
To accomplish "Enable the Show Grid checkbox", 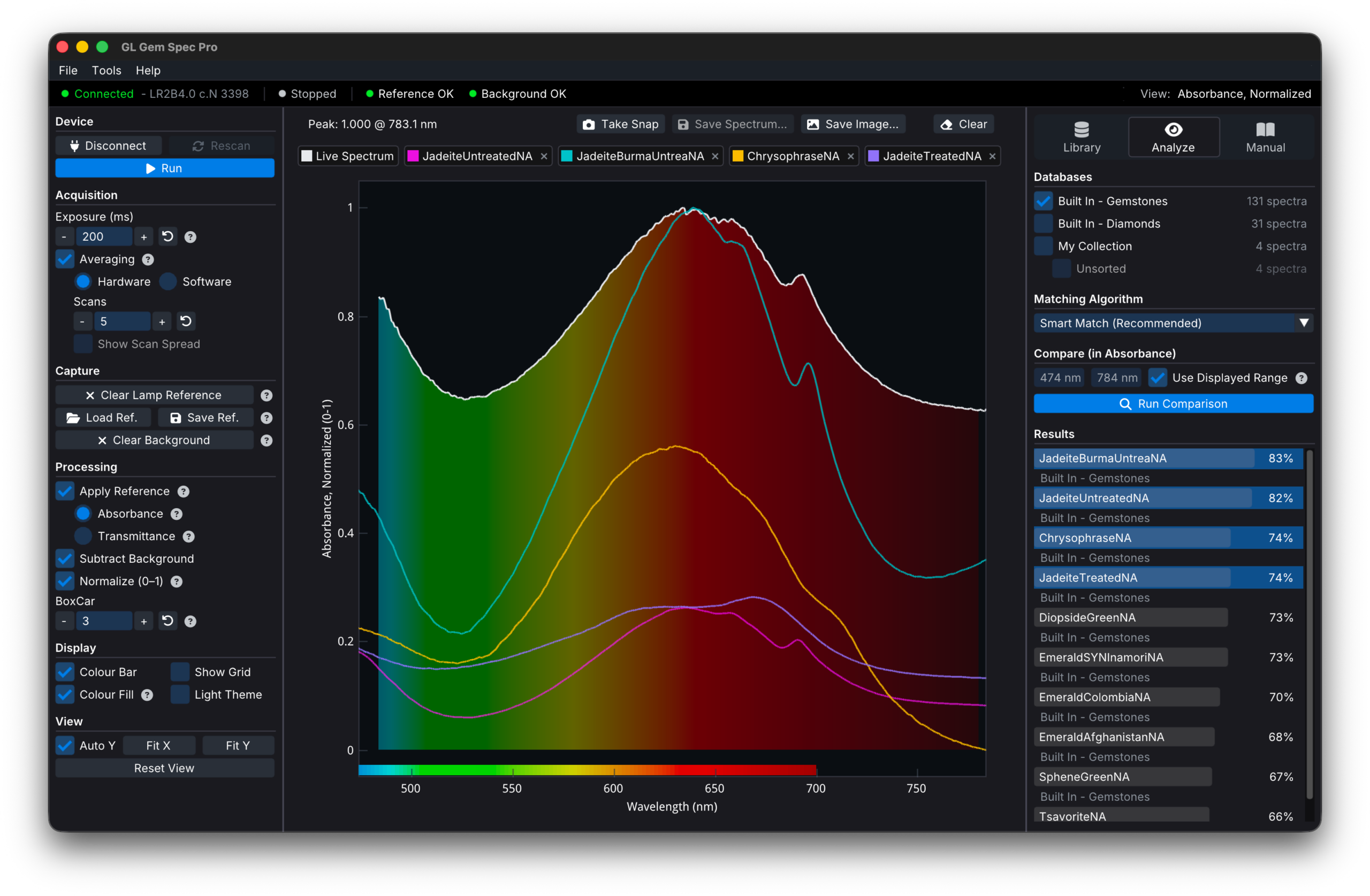I will 180,672.
